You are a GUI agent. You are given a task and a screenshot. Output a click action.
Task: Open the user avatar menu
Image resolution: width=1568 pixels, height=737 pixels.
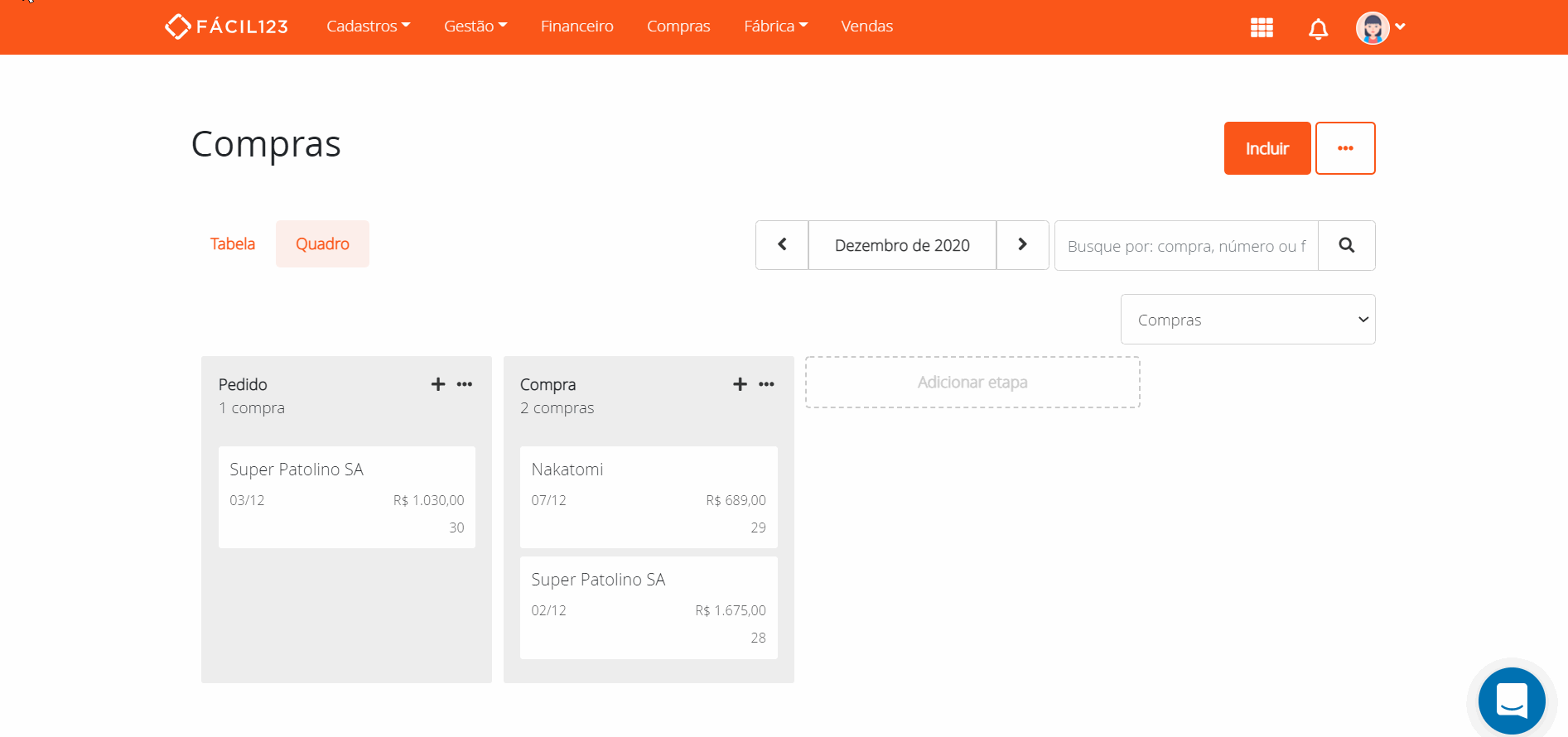pos(1380,27)
